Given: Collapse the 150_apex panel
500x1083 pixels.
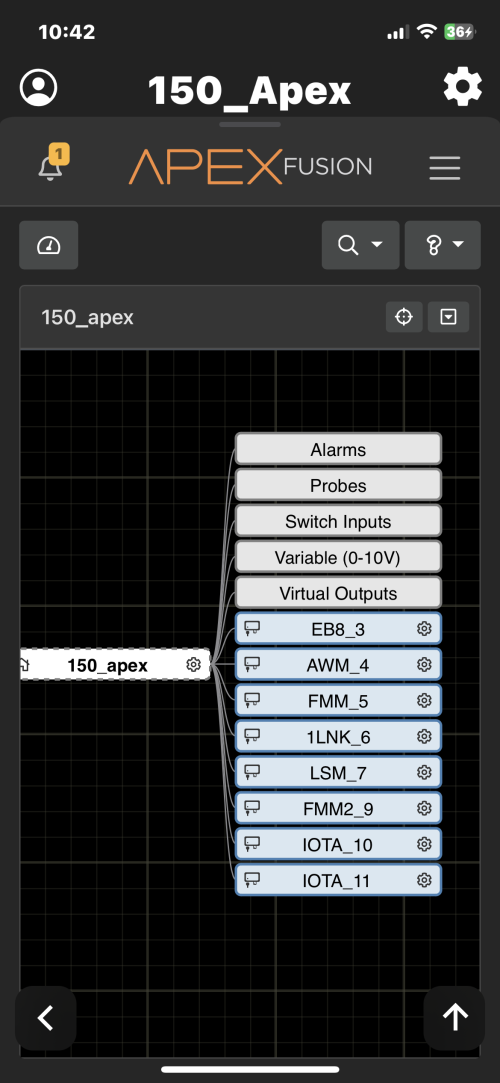Looking at the screenshot, I should point(449,317).
